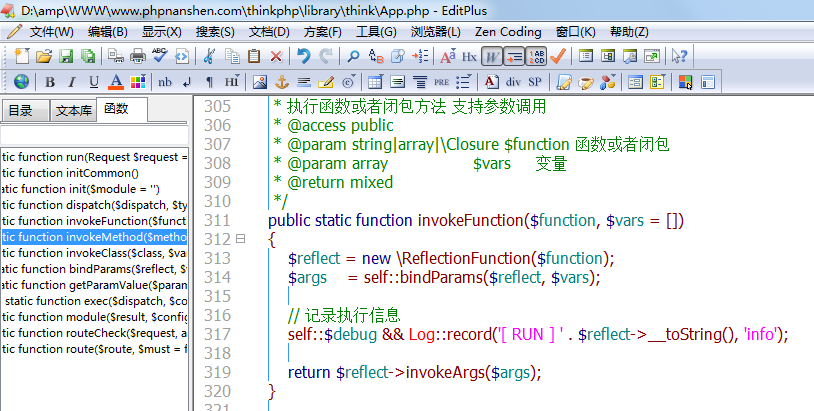Image resolution: width=814 pixels, height=411 pixels.
Task: Toggle word wrap (W) button
Action: (491, 56)
